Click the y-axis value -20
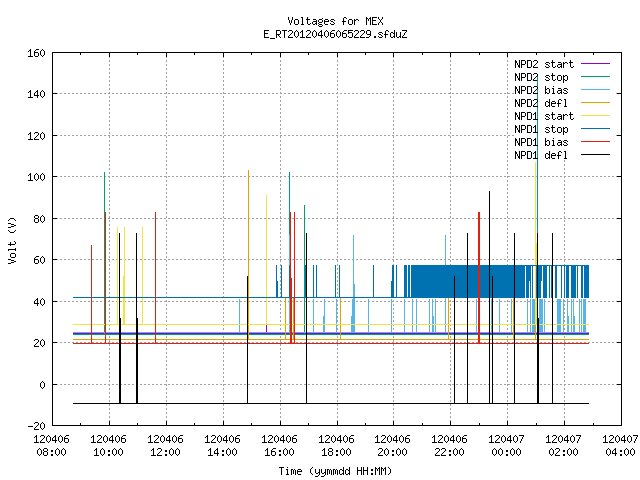 pyautogui.click(x=36, y=426)
